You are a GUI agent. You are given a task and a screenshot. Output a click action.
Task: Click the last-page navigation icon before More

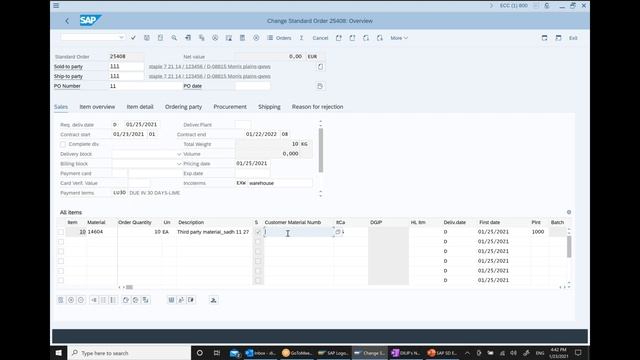pos(380,38)
